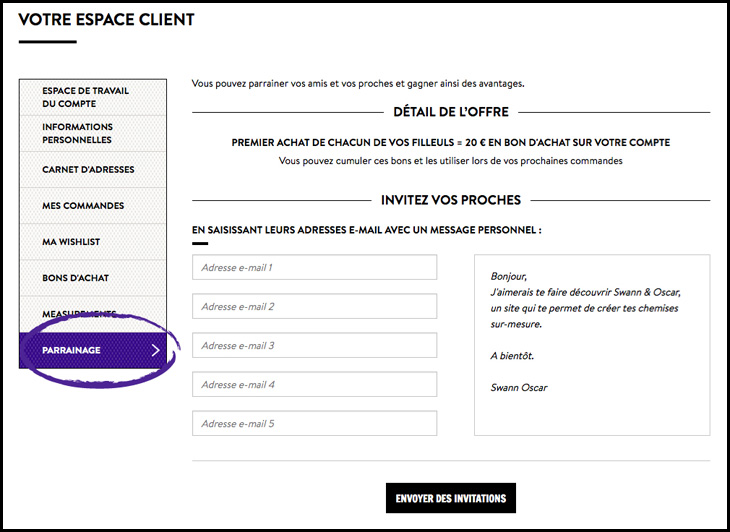Open Carnet d'adresses in sidebar
Screen dimensions: 730x532
pyautogui.click(x=88, y=170)
